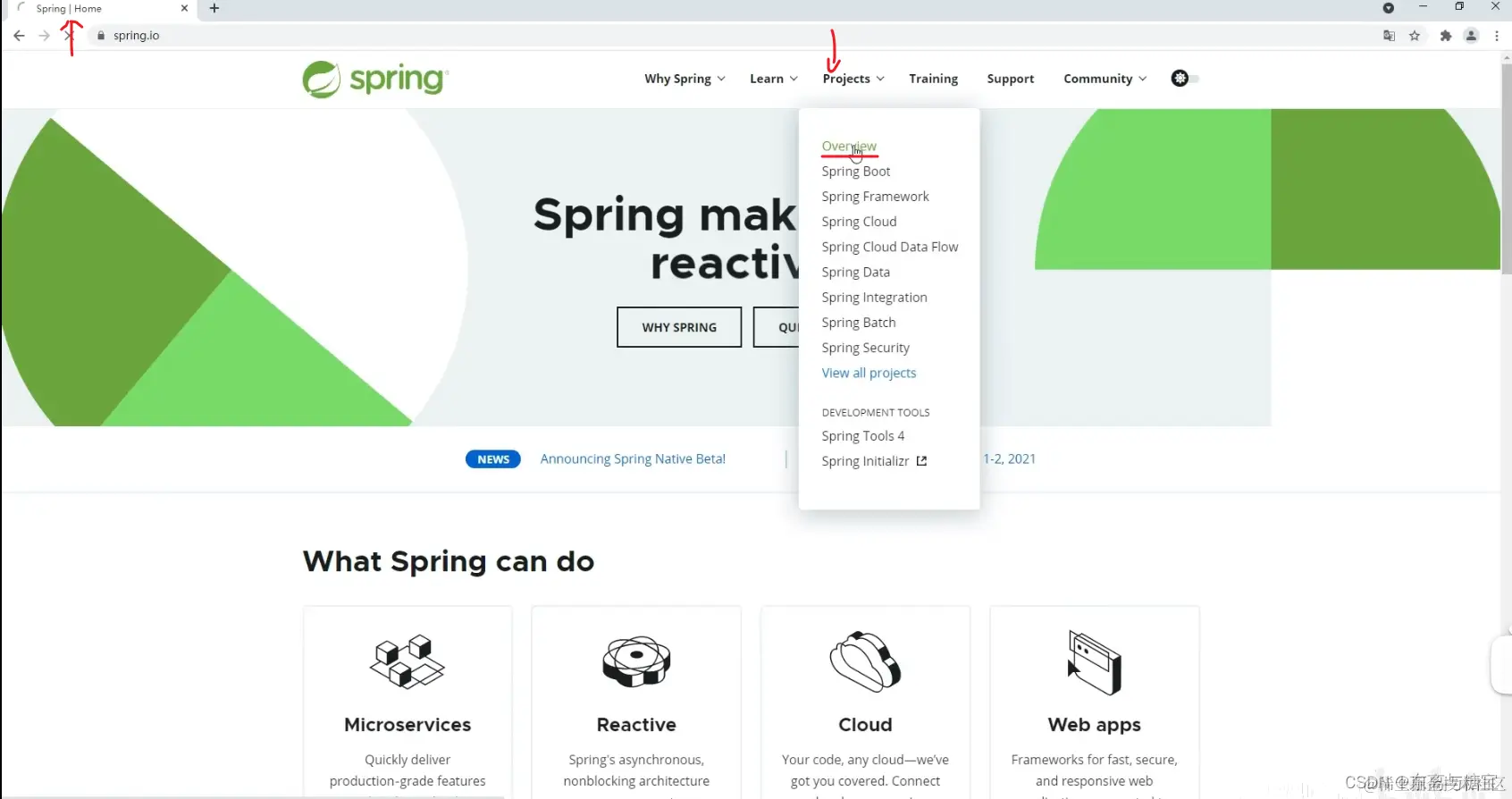Open Announcing Spring Native Beta link
This screenshot has height=799, width=1512.
(633, 459)
